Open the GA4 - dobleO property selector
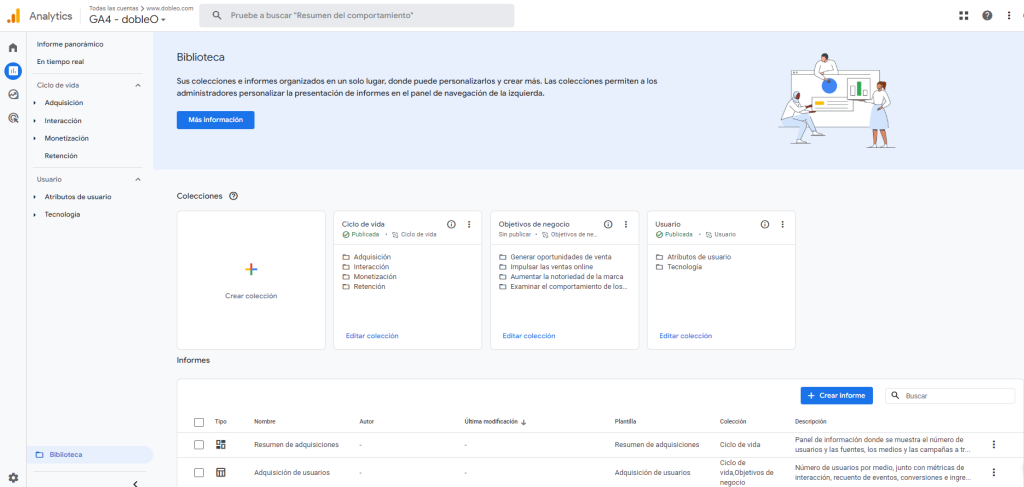 coord(128,19)
